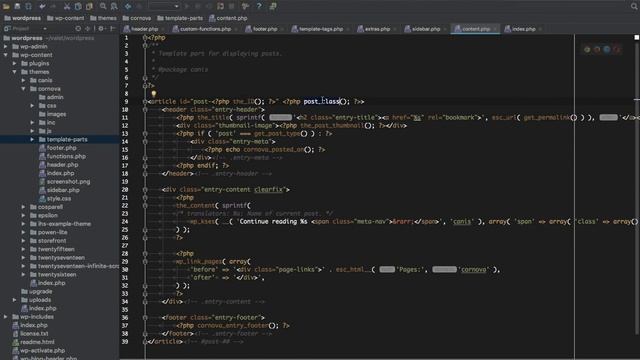The image size is (640, 360).
Task: Click the toolbar icon left of Stop
Action: coord(220,6)
